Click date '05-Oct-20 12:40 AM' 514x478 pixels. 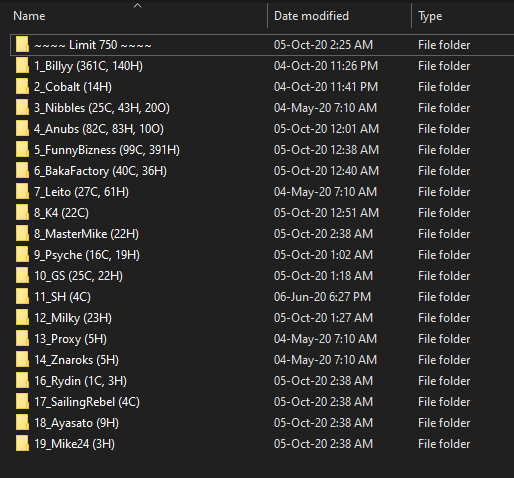pyautogui.click(x=326, y=171)
